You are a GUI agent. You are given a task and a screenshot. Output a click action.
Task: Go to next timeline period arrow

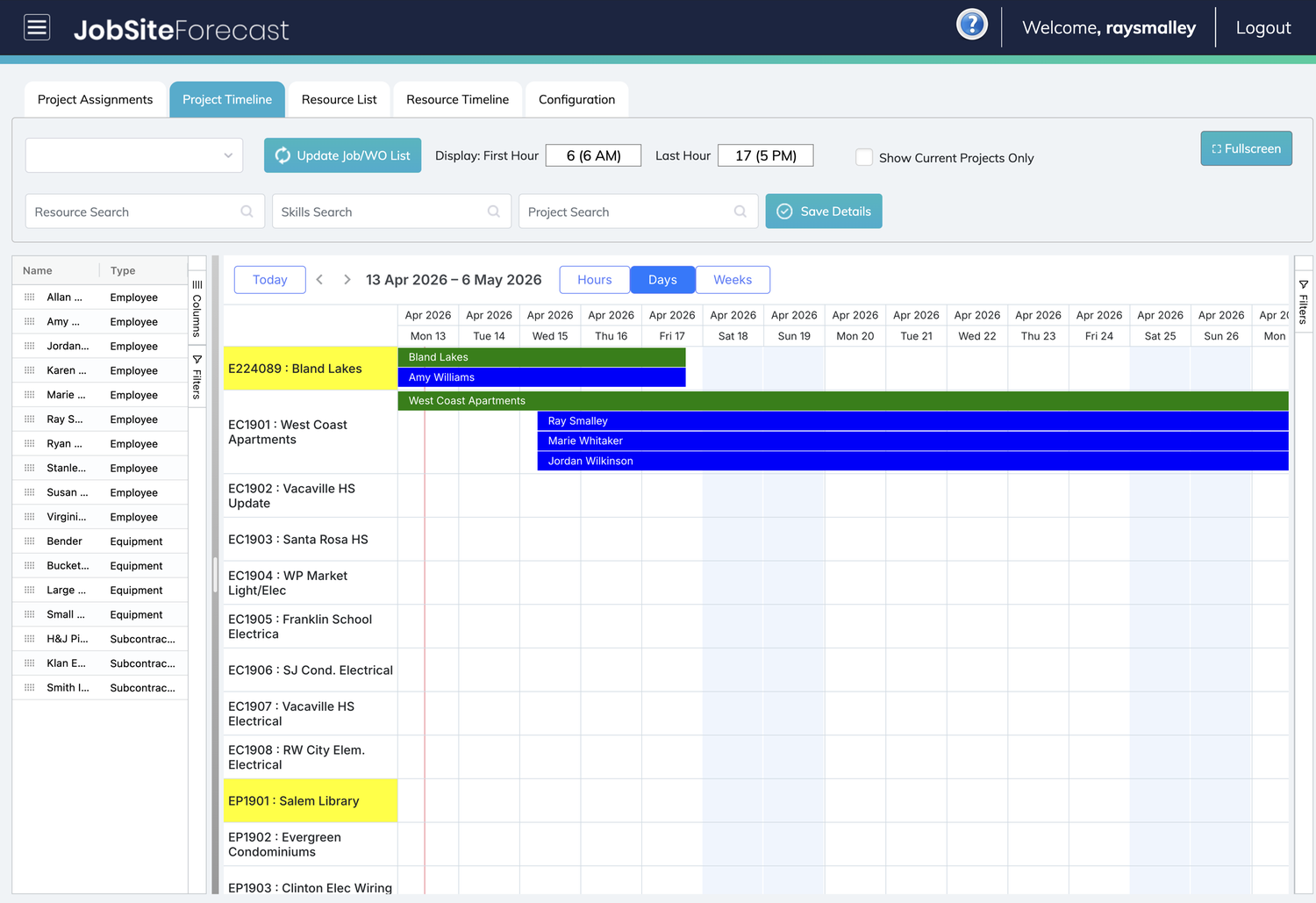(x=347, y=280)
